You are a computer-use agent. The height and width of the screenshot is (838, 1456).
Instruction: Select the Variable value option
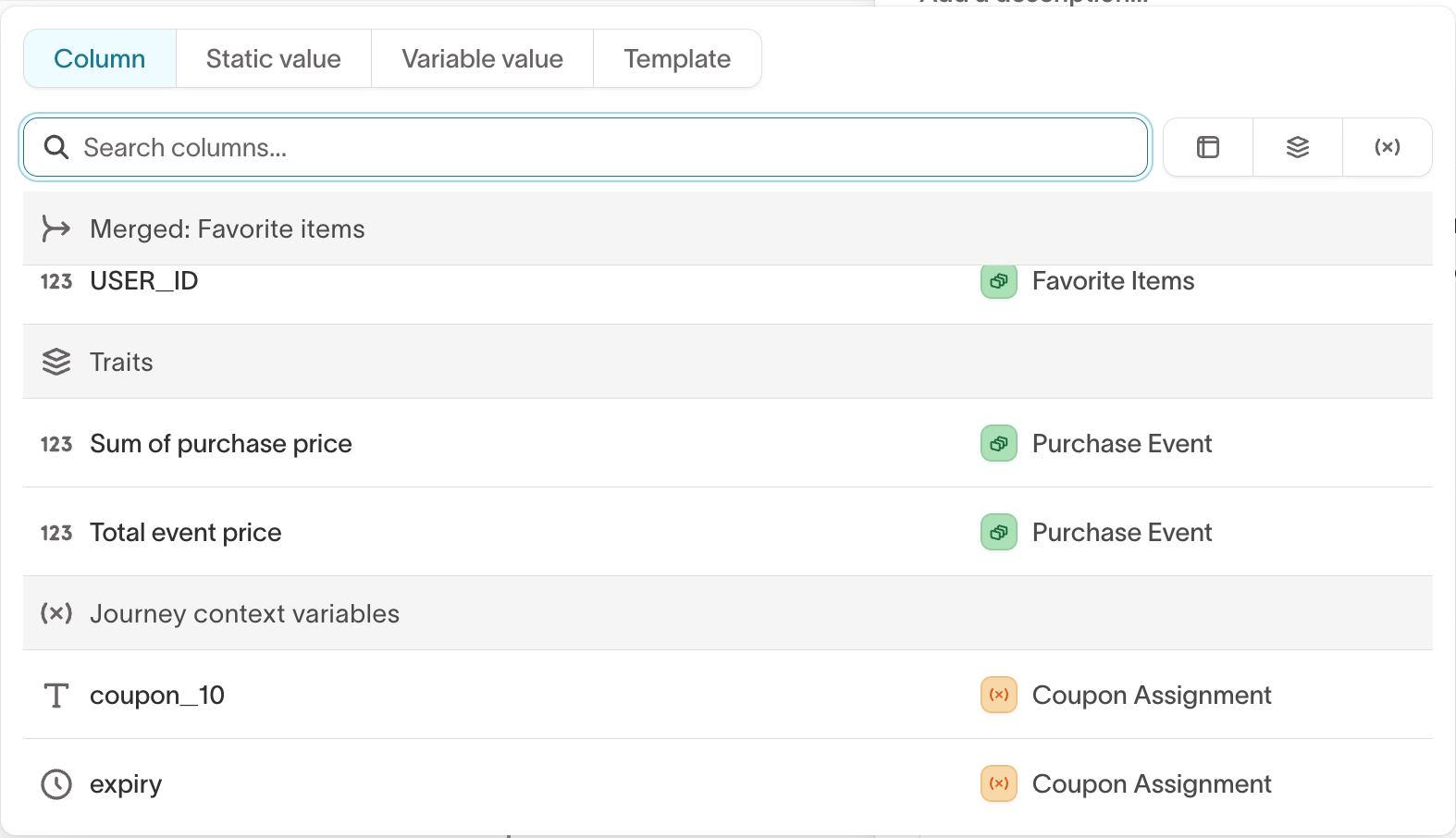tap(481, 58)
